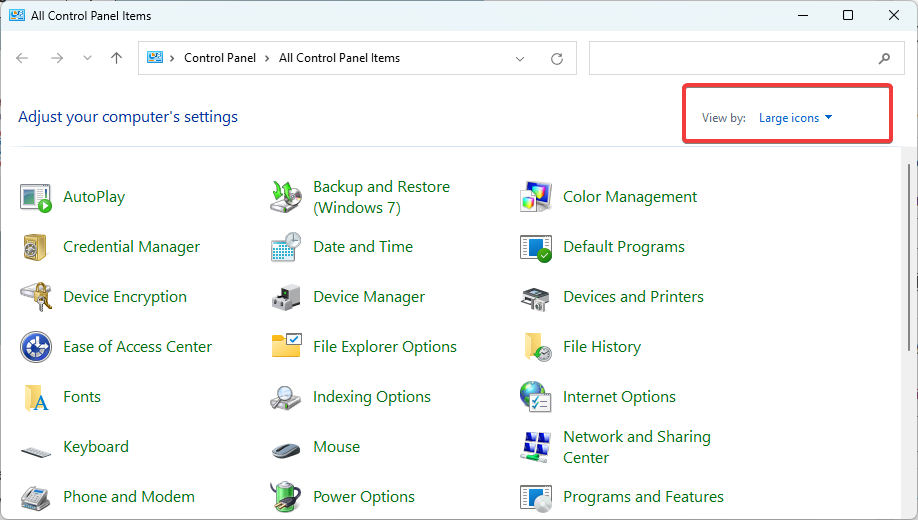Open the Color Management icon
The image size is (918, 520).
536,197
